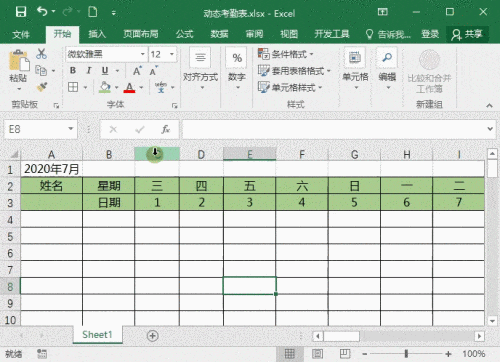Show phonetic guide 文 icon
This screenshot has height=362, width=500.
pos(161,87)
